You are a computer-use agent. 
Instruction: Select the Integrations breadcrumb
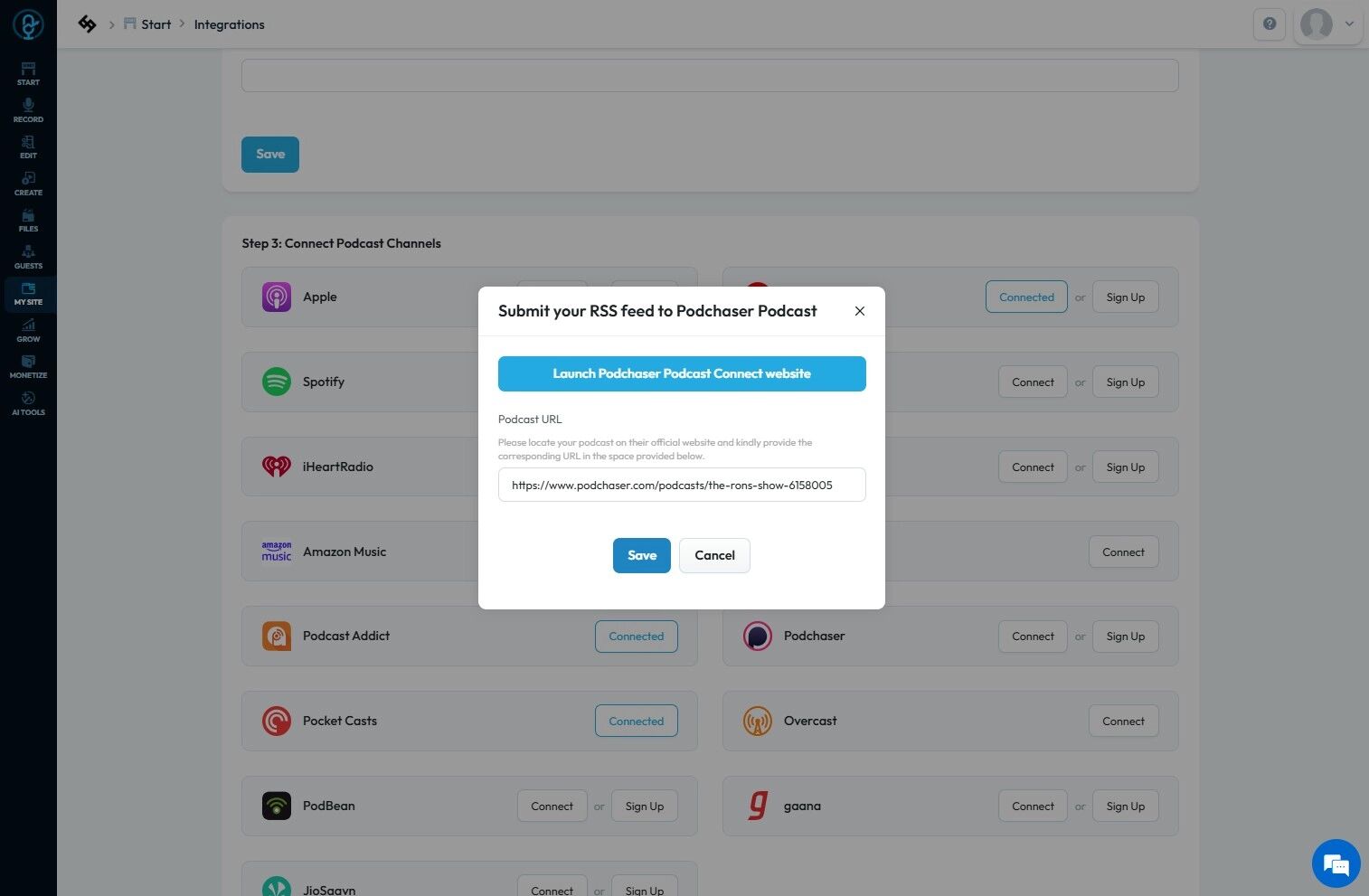[229, 24]
